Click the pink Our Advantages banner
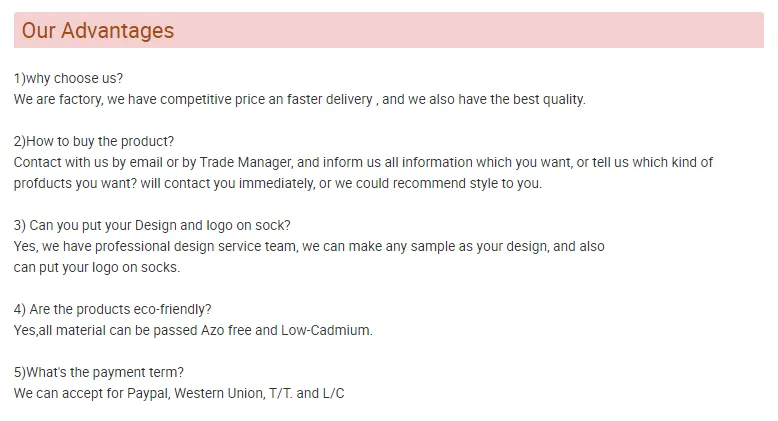The width and height of the screenshot is (778, 421). [x=389, y=30]
